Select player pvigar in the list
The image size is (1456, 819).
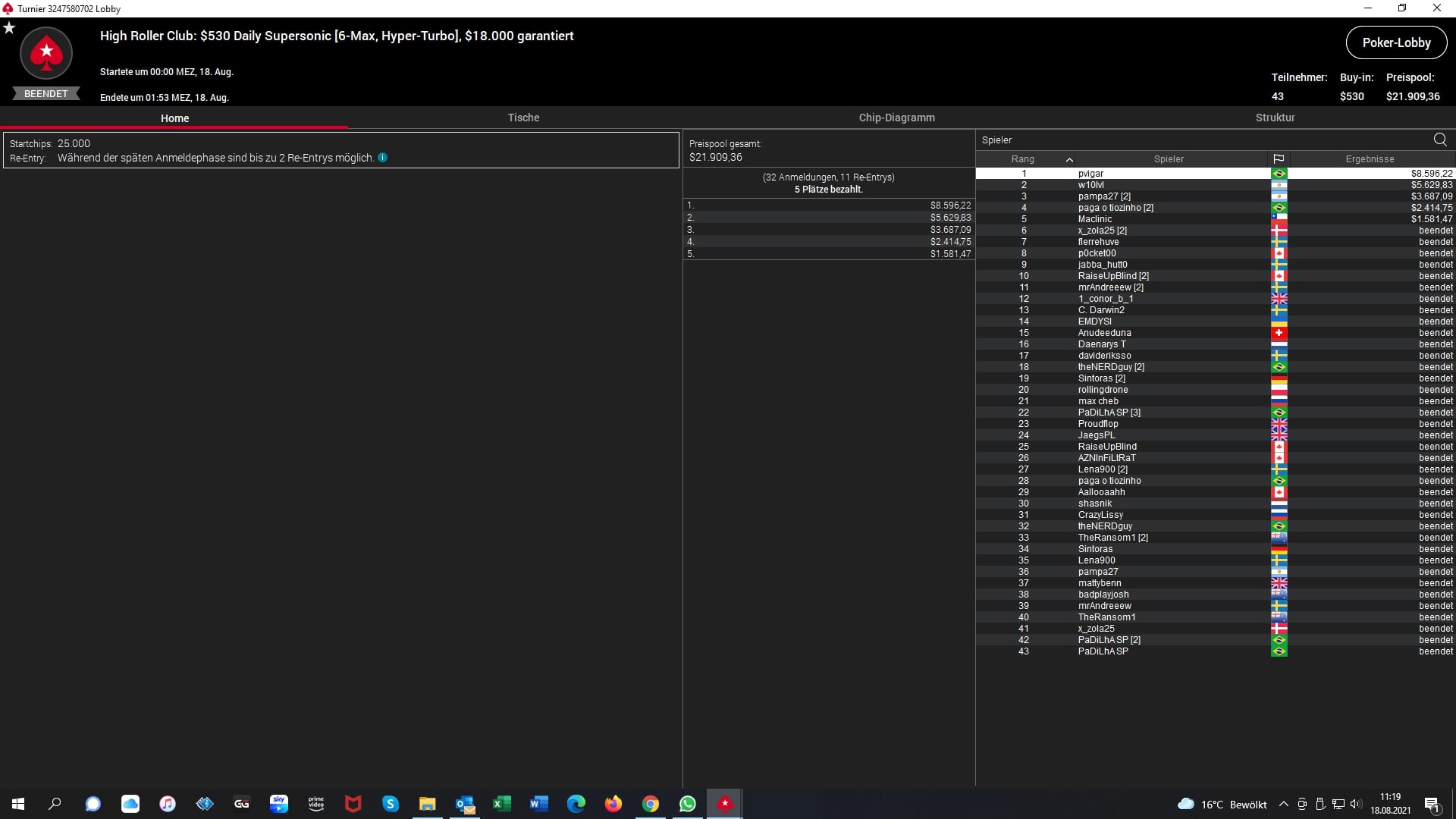click(x=1090, y=174)
